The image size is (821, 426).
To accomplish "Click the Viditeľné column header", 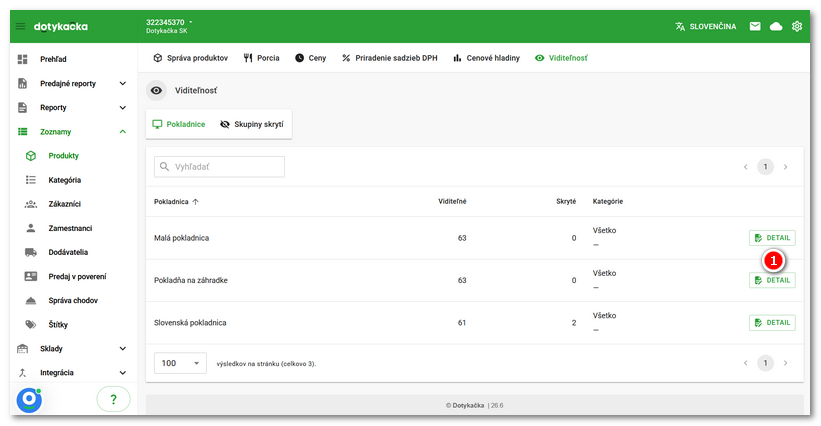I will pyautogui.click(x=452, y=201).
